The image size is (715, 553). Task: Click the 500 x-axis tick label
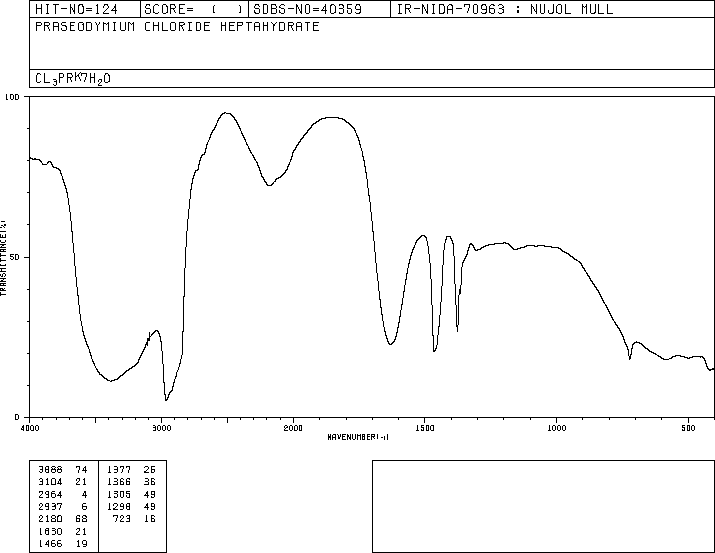[x=688, y=428]
